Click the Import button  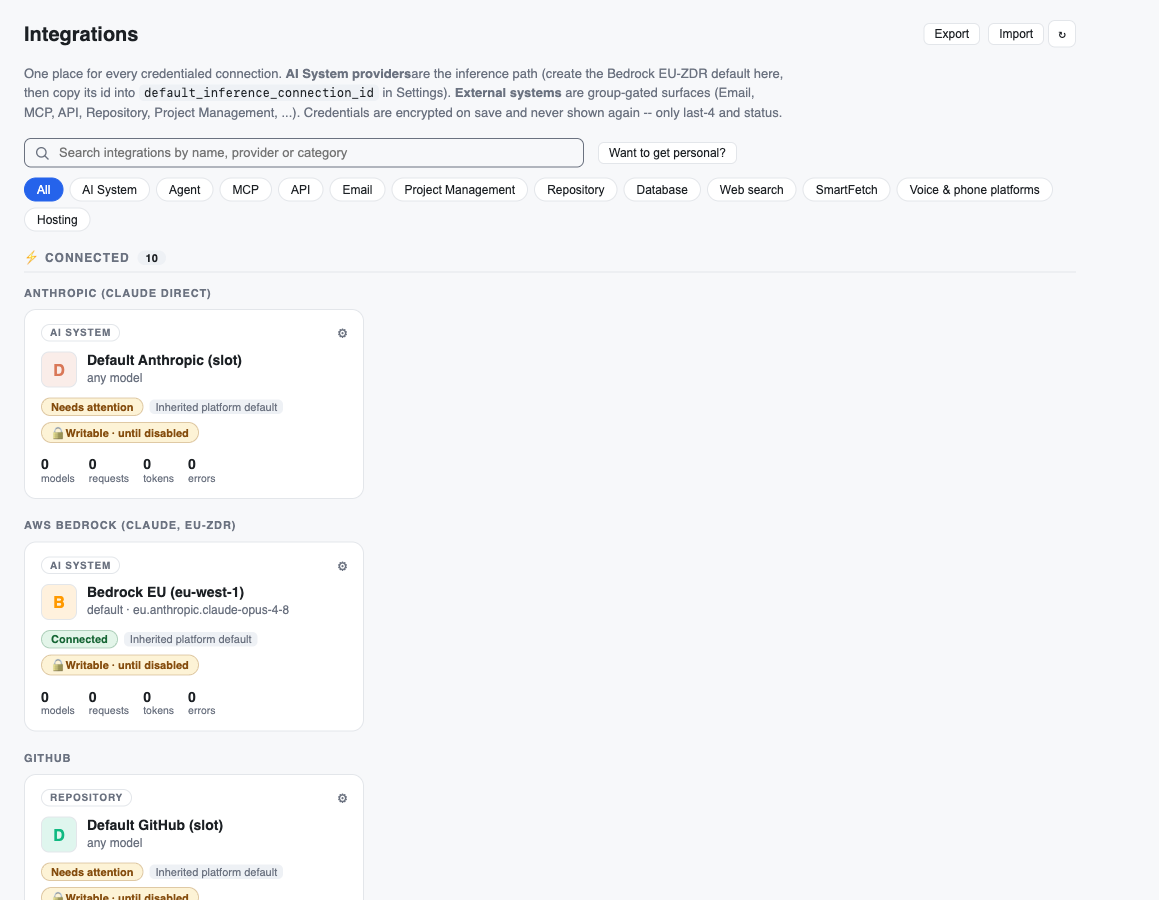click(x=1016, y=34)
